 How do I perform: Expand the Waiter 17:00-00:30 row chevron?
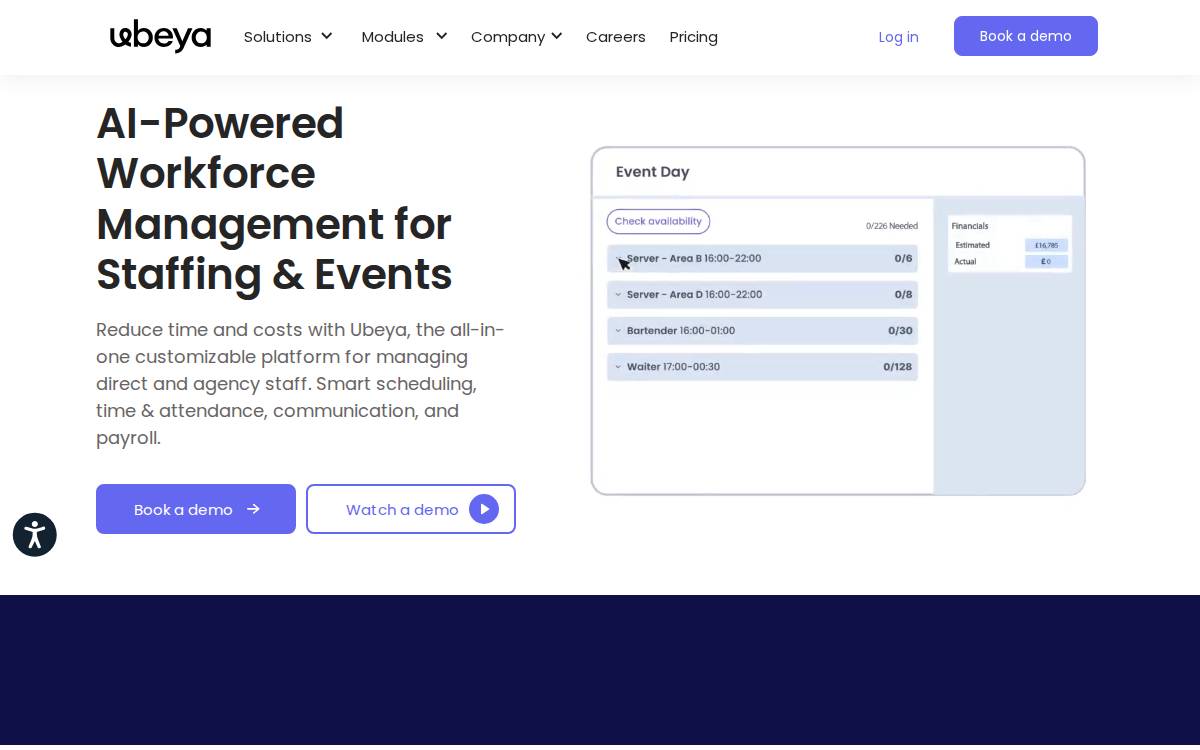pyautogui.click(x=618, y=366)
